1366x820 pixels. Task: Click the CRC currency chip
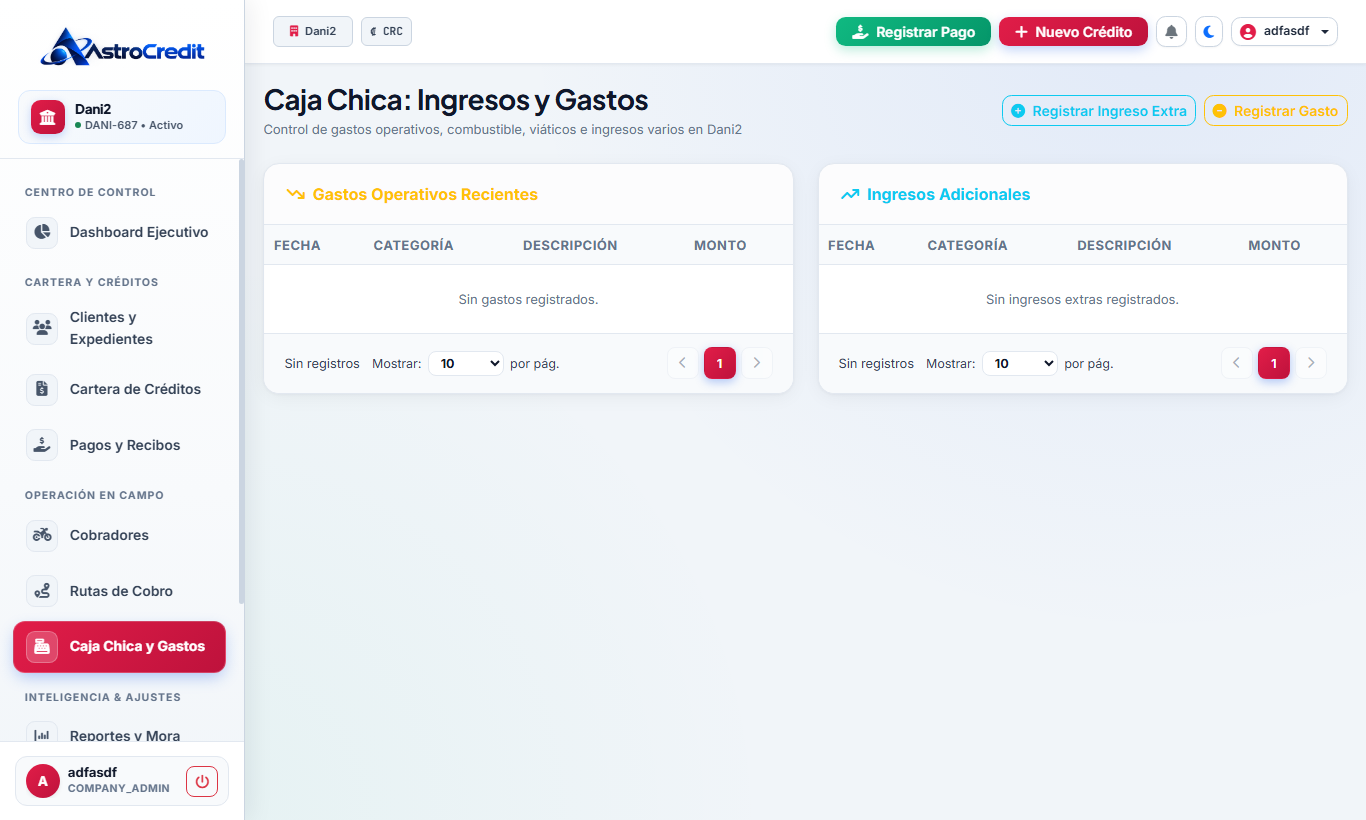click(386, 31)
